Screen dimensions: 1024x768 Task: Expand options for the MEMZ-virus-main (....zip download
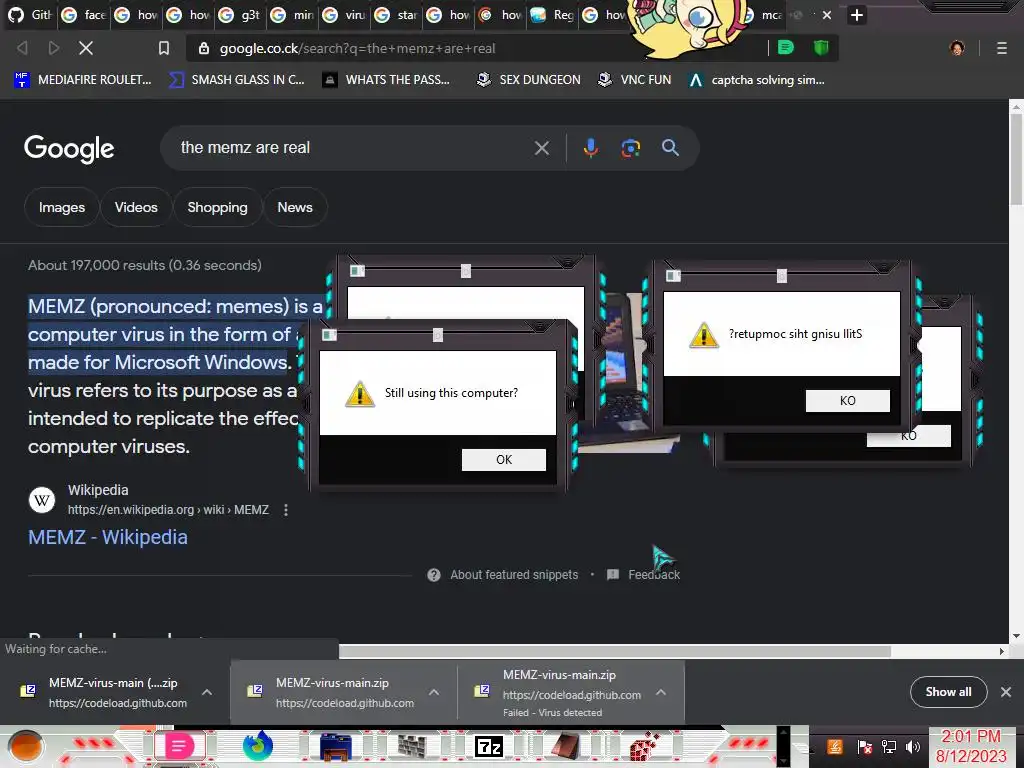(207, 692)
